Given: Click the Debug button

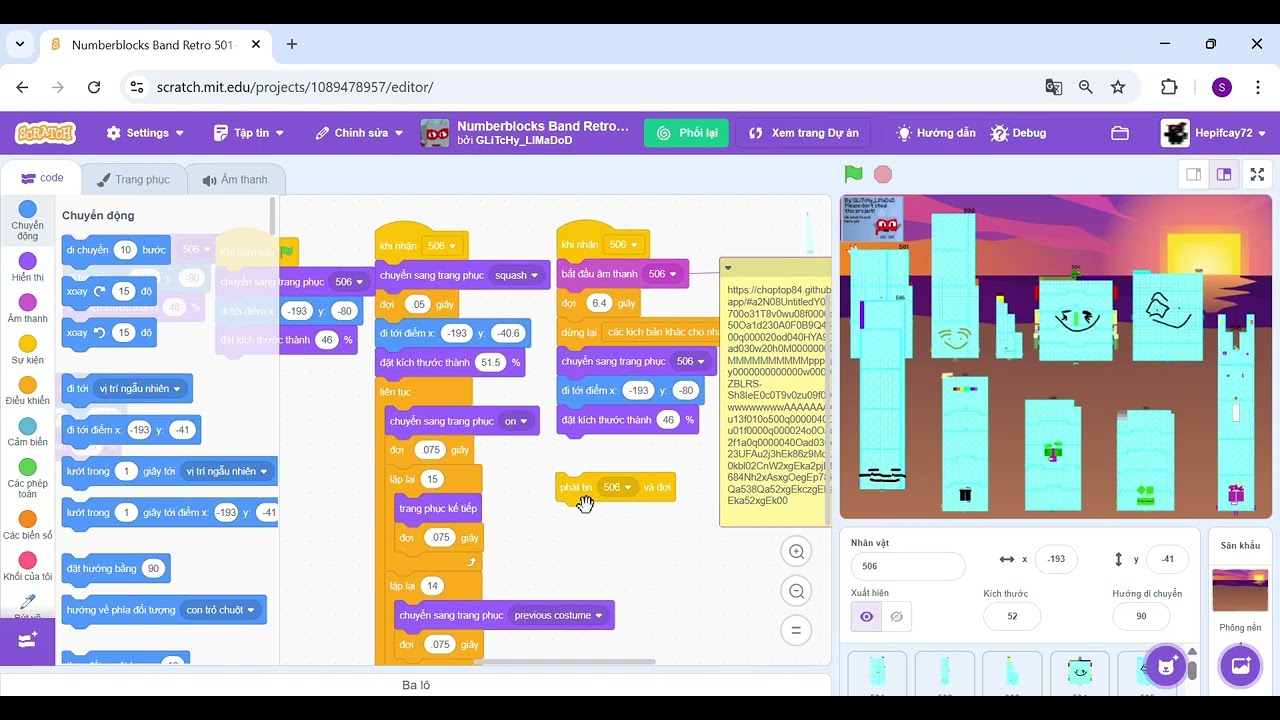Looking at the screenshot, I should (1018, 133).
